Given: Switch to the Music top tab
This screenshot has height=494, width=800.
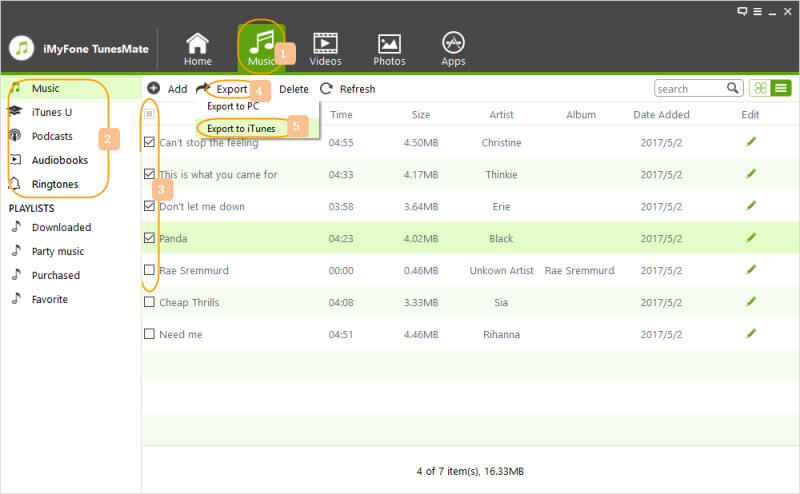Looking at the screenshot, I should coord(261,47).
